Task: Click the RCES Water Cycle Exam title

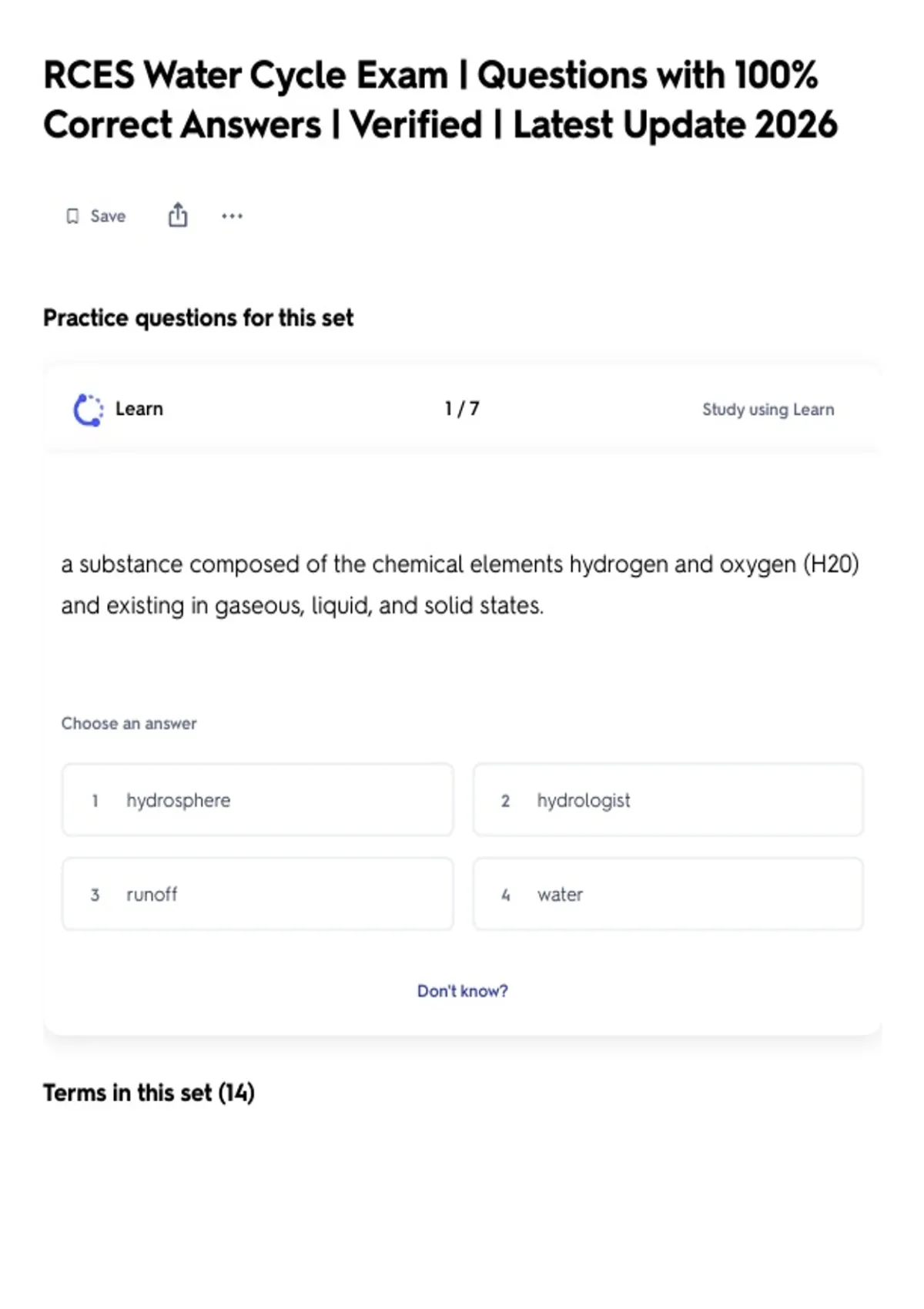Action: 440,100
